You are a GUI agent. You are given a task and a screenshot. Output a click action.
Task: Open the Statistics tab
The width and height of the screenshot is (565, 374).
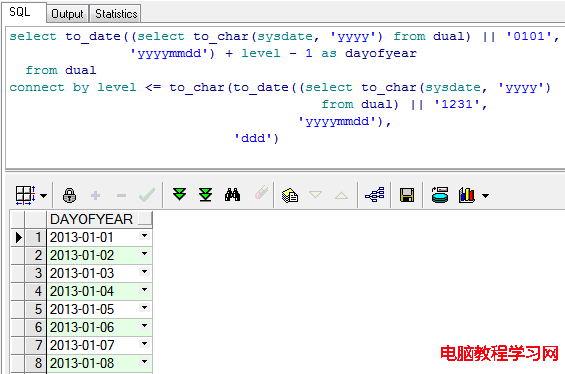click(116, 14)
